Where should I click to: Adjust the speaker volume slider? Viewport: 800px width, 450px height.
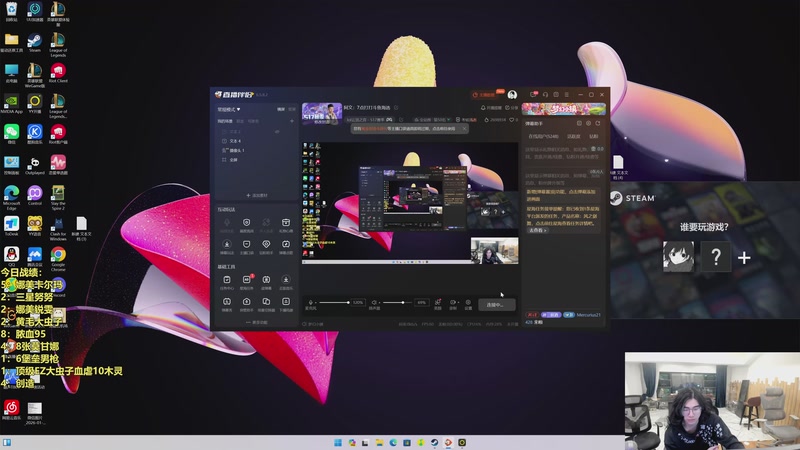coord(397,303)
